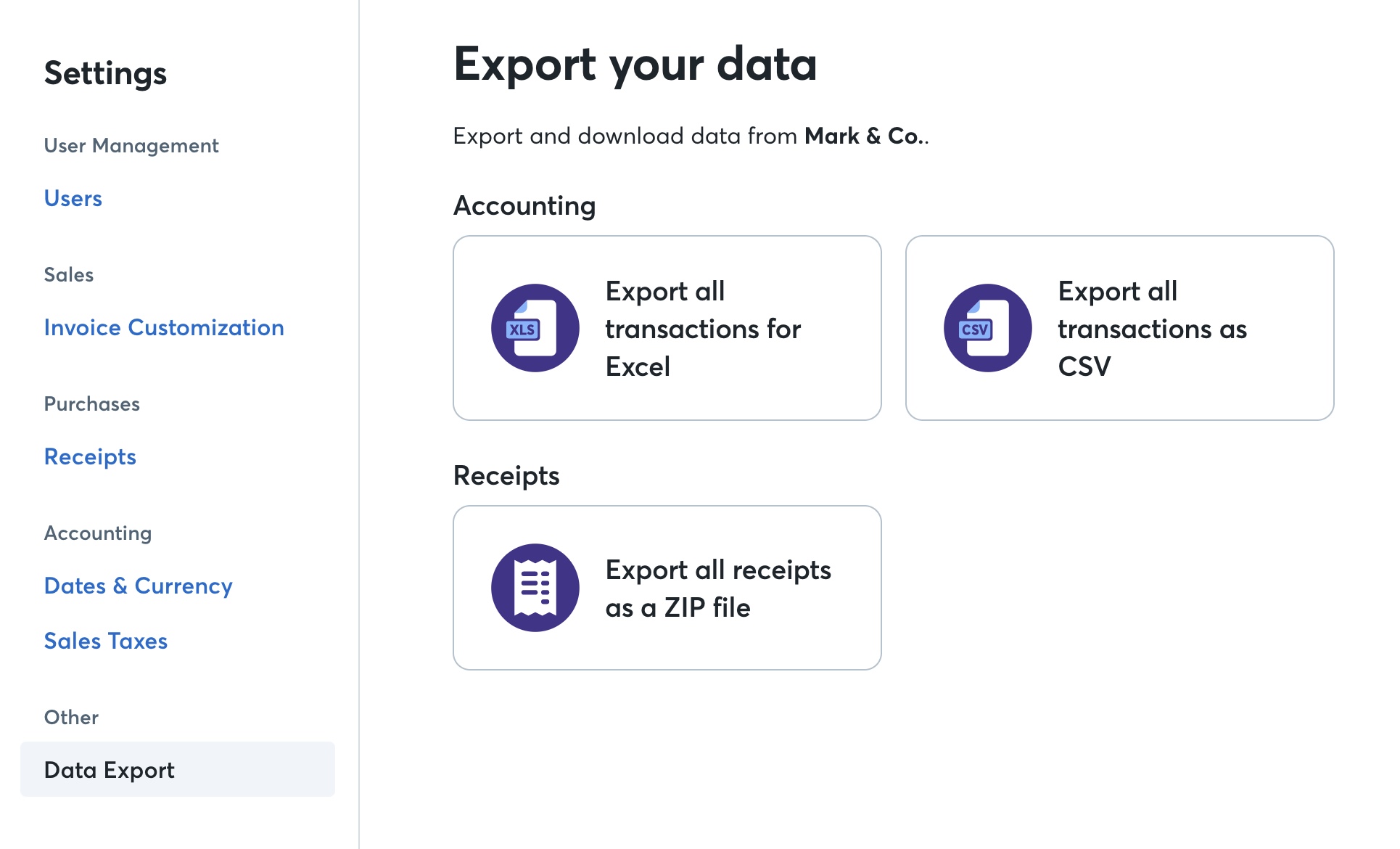Viewport: 1400px width, 849px height.
Task: Click the Accounting section header
Action: coord(524,205)
